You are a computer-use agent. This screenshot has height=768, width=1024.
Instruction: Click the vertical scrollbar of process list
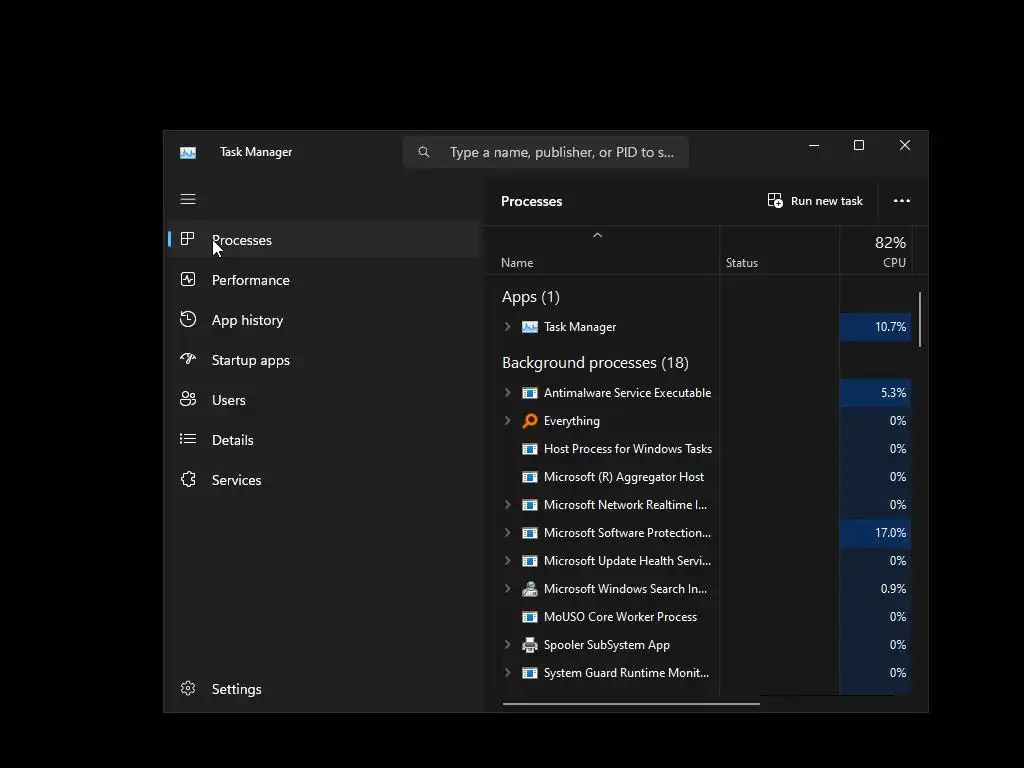pos(920,319)
